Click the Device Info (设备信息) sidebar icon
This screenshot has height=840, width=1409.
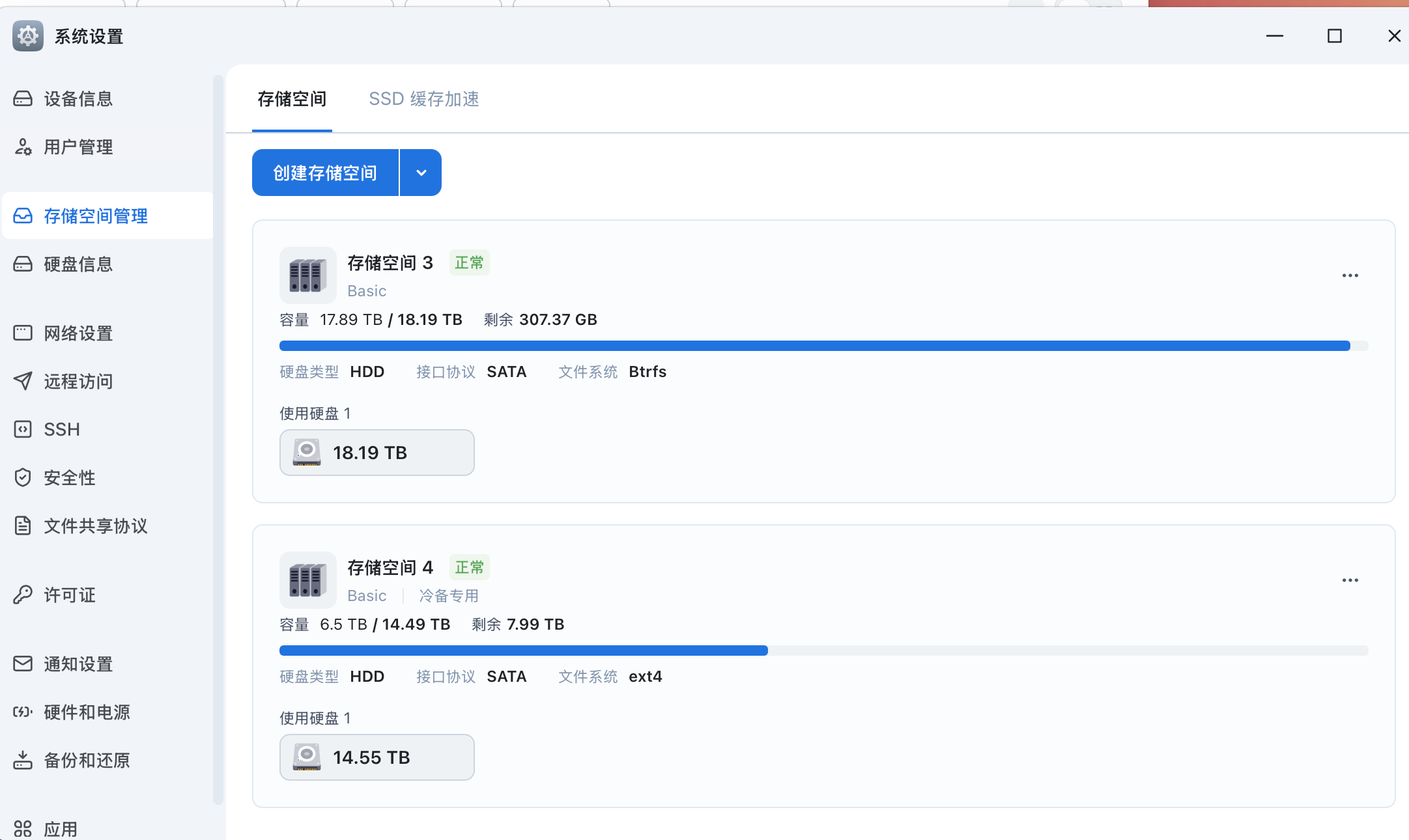point(23,98)
